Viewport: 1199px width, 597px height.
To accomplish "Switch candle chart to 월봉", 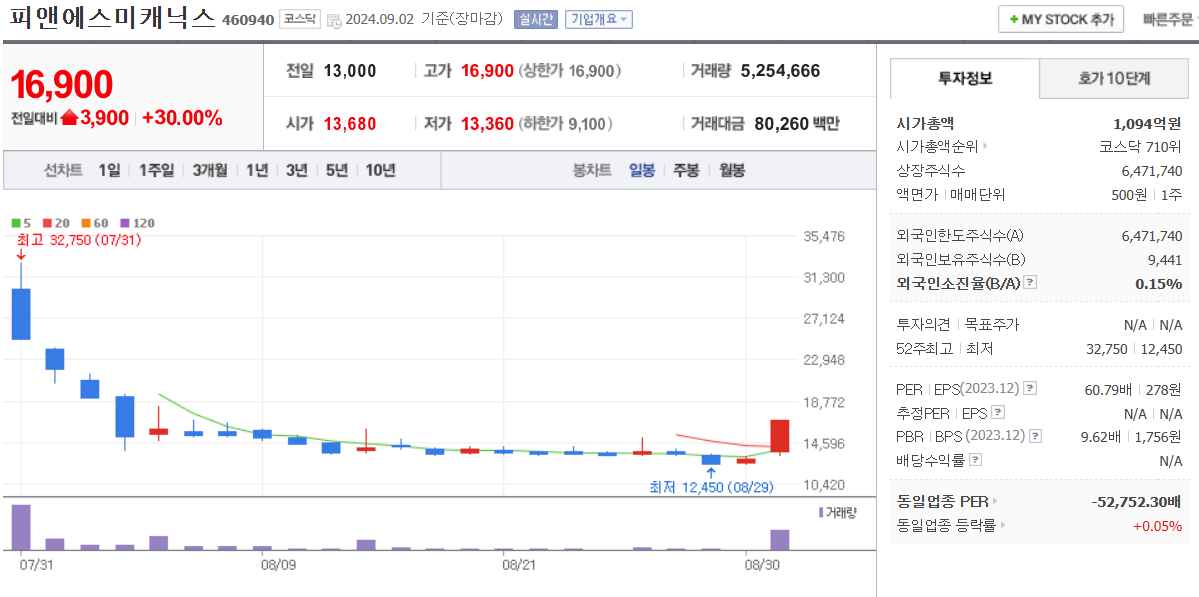I will click(731, 170).
